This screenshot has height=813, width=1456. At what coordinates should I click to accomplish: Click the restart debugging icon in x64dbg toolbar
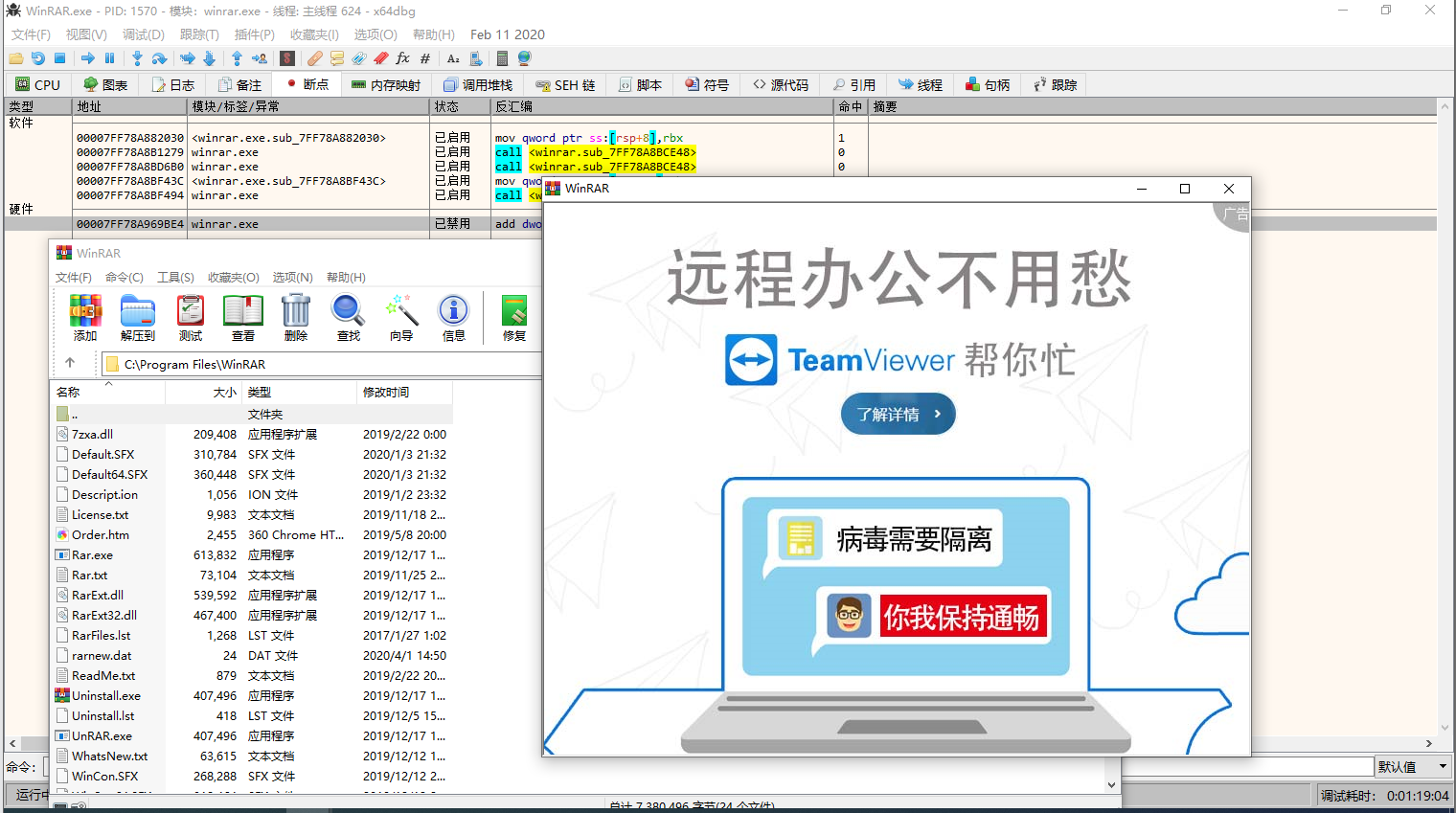coord(37,58)
